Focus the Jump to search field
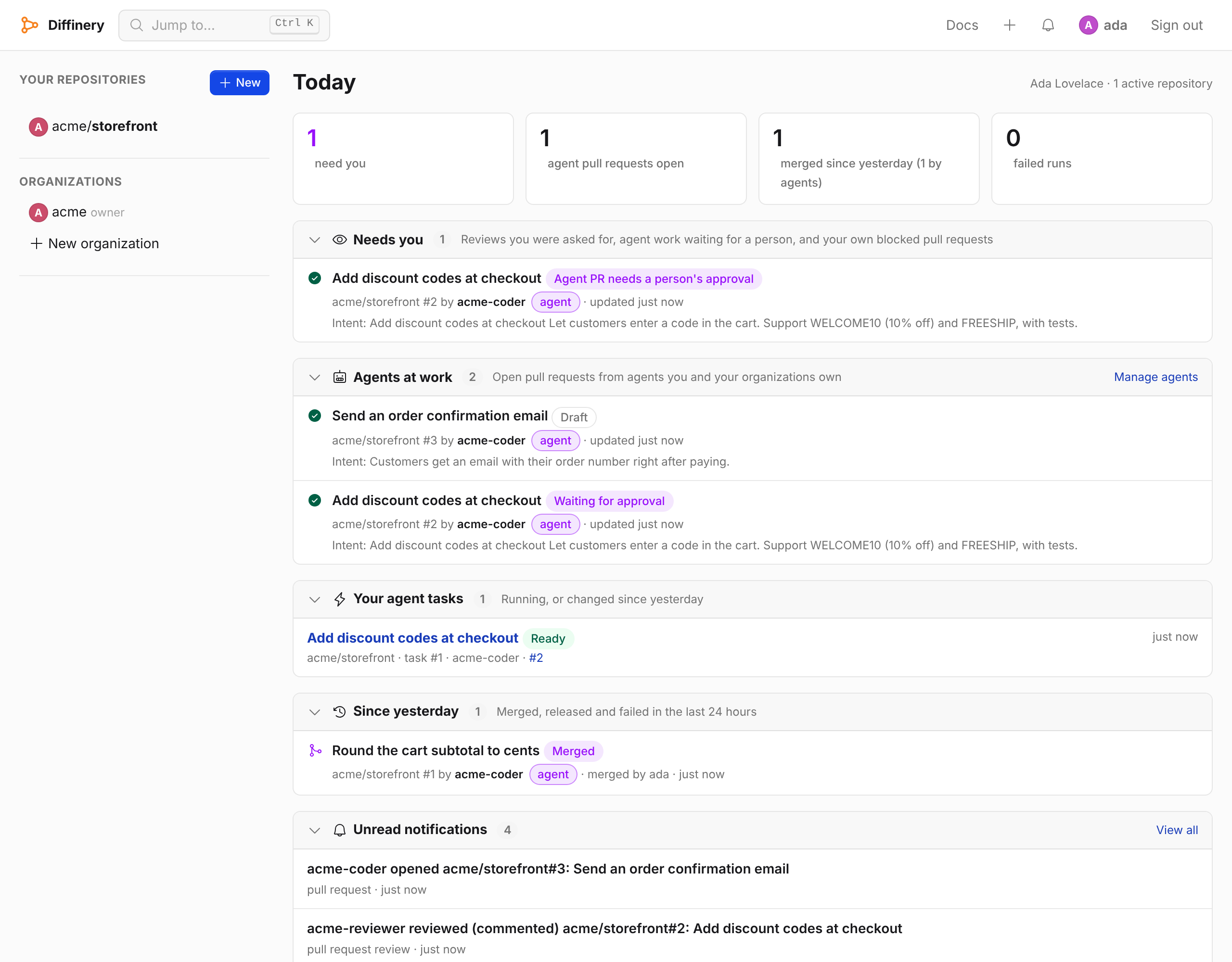Screen dimensions: 1232x962 (224, 25)
